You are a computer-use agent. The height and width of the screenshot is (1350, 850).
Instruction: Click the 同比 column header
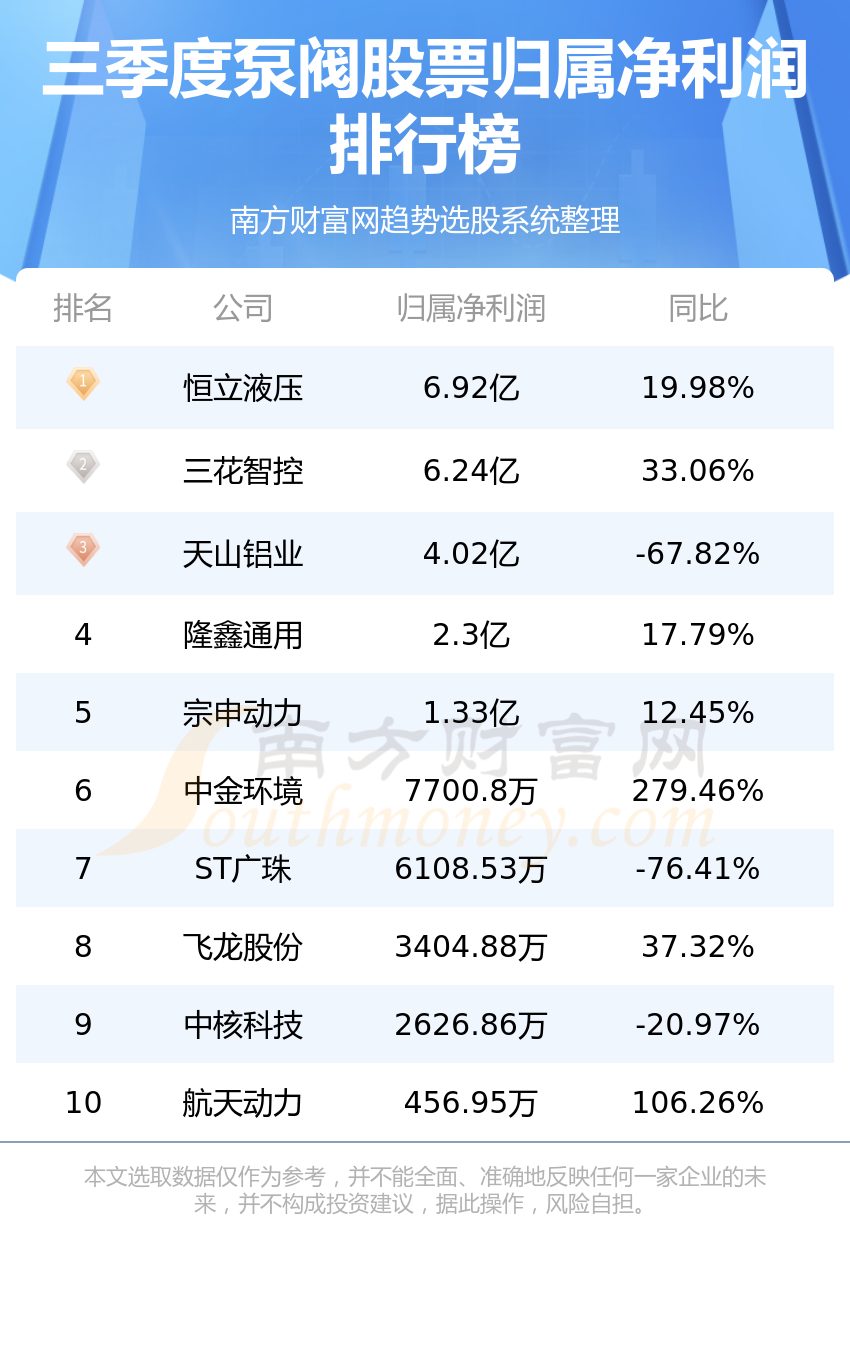(x=698, y=308)
